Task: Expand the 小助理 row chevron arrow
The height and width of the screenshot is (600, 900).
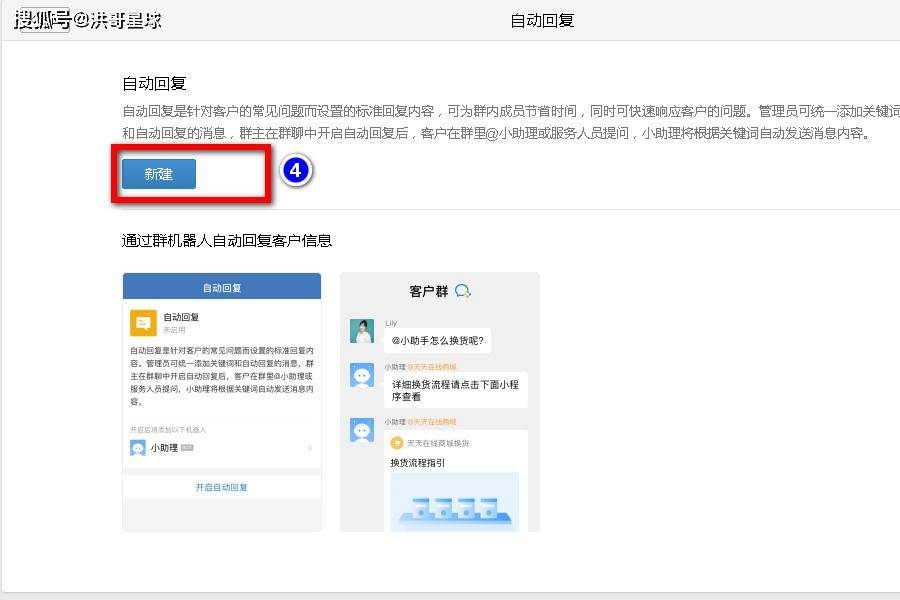Action: 310,448
